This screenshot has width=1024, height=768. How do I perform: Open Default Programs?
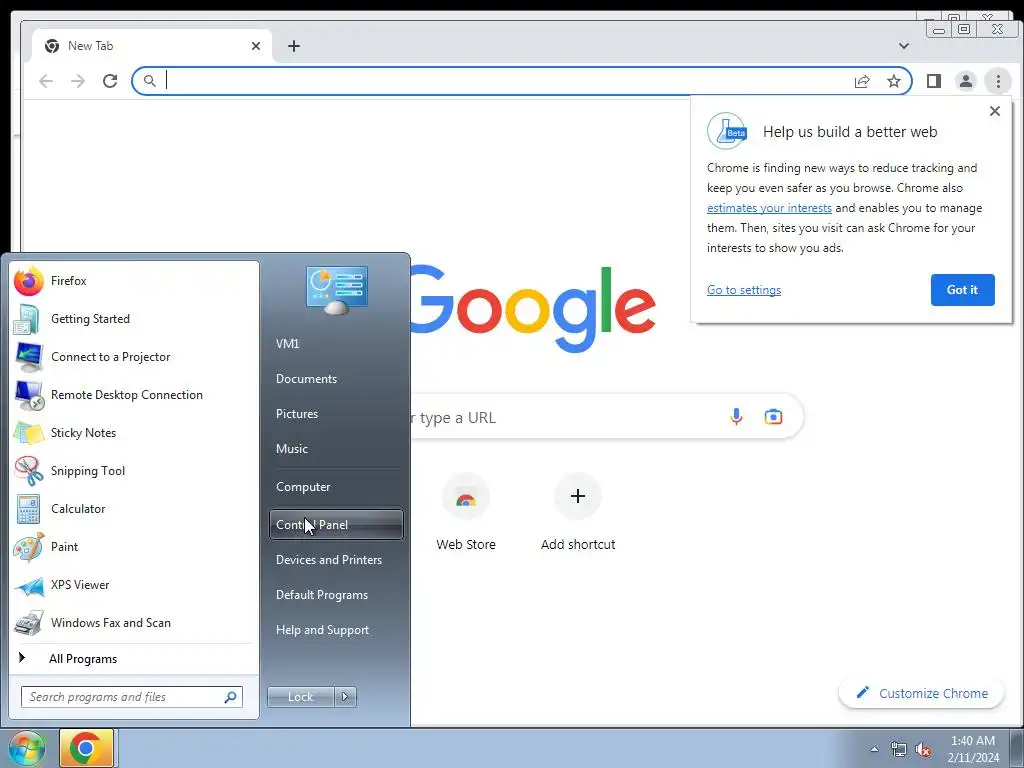(336, 595)
